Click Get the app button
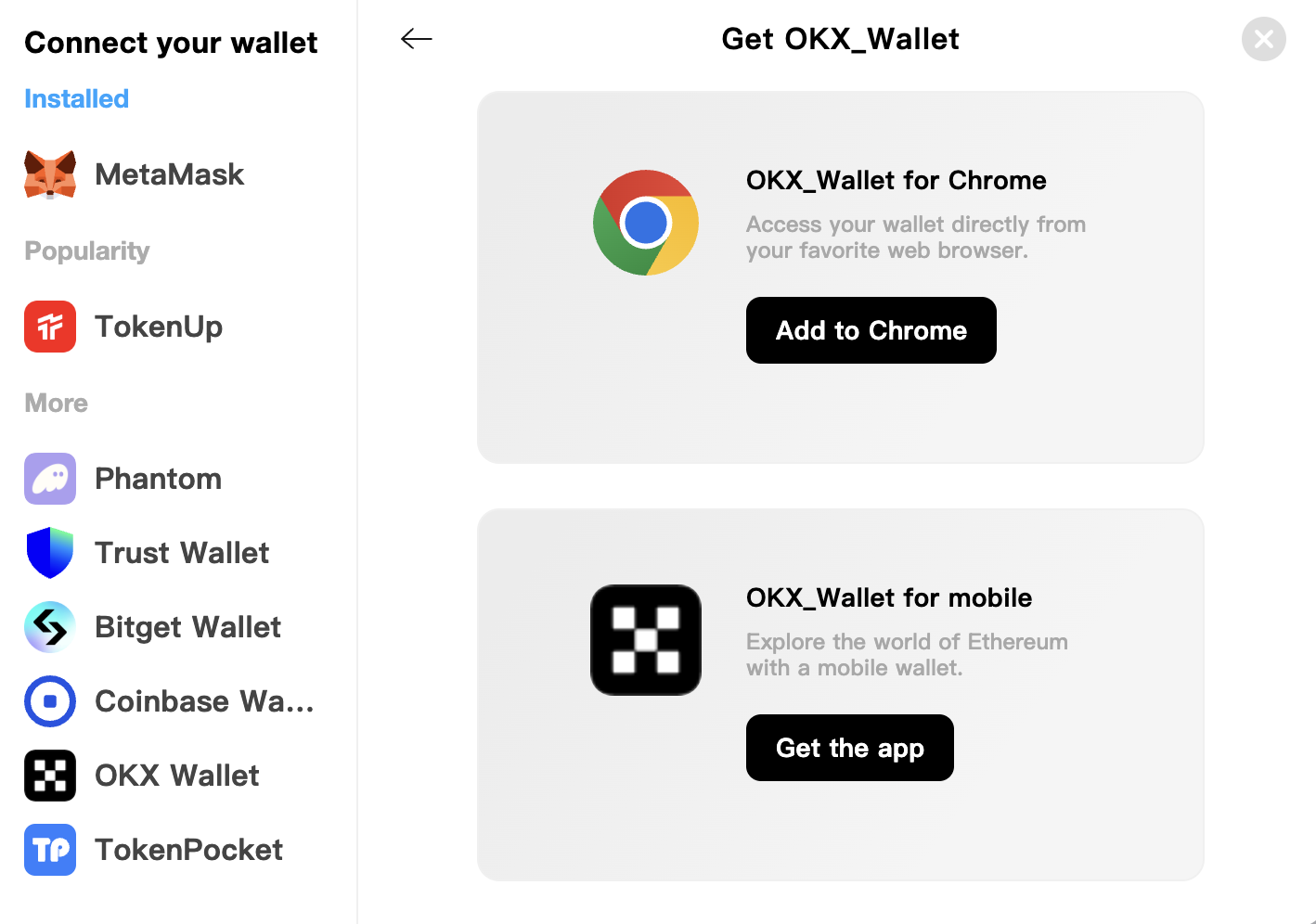Viewport: 1316px width, 924px height. (x=850, y=748)
